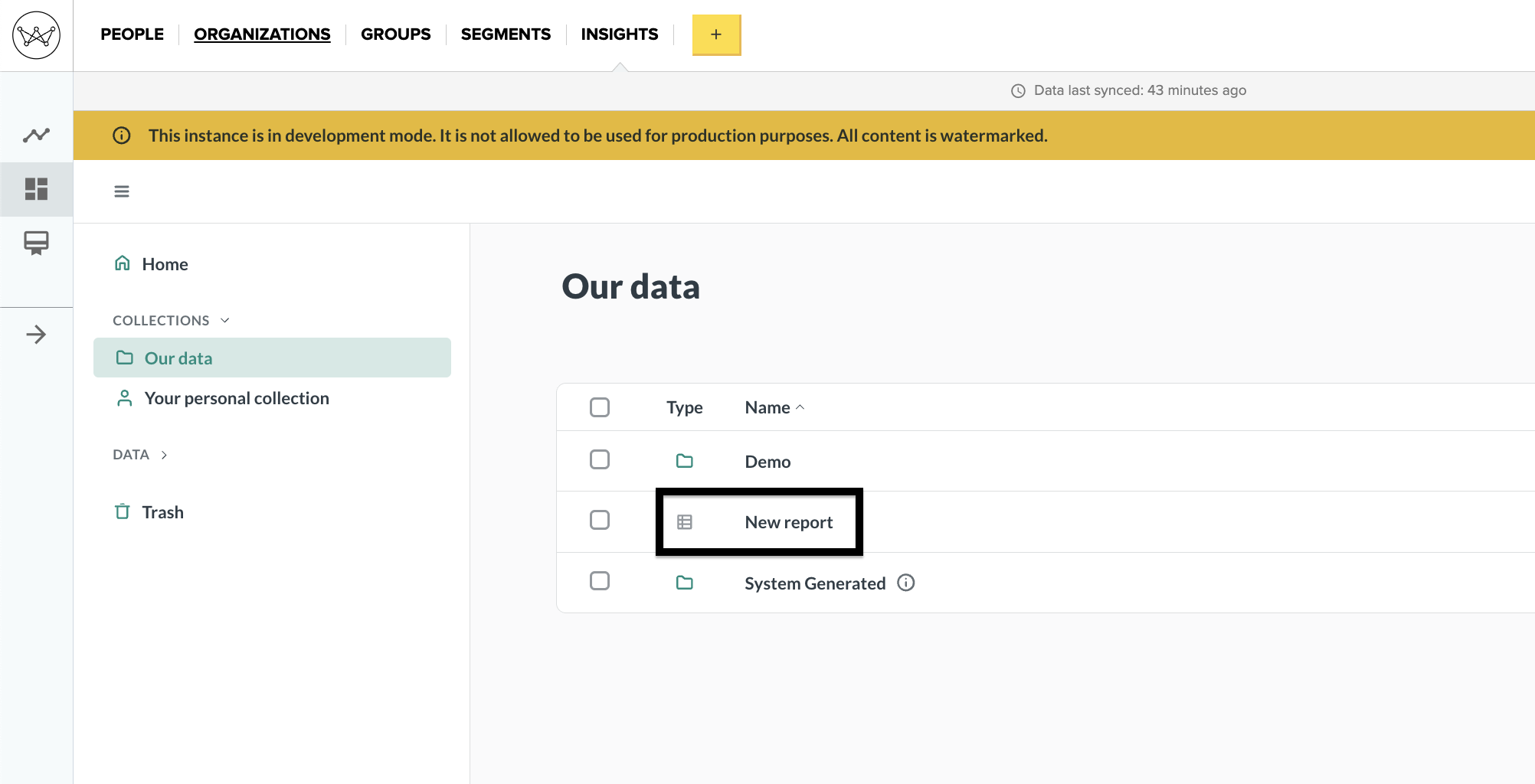Screen dimensions: 1535x784
Task: Click the Our data page heading
Action: pos(630,286)
